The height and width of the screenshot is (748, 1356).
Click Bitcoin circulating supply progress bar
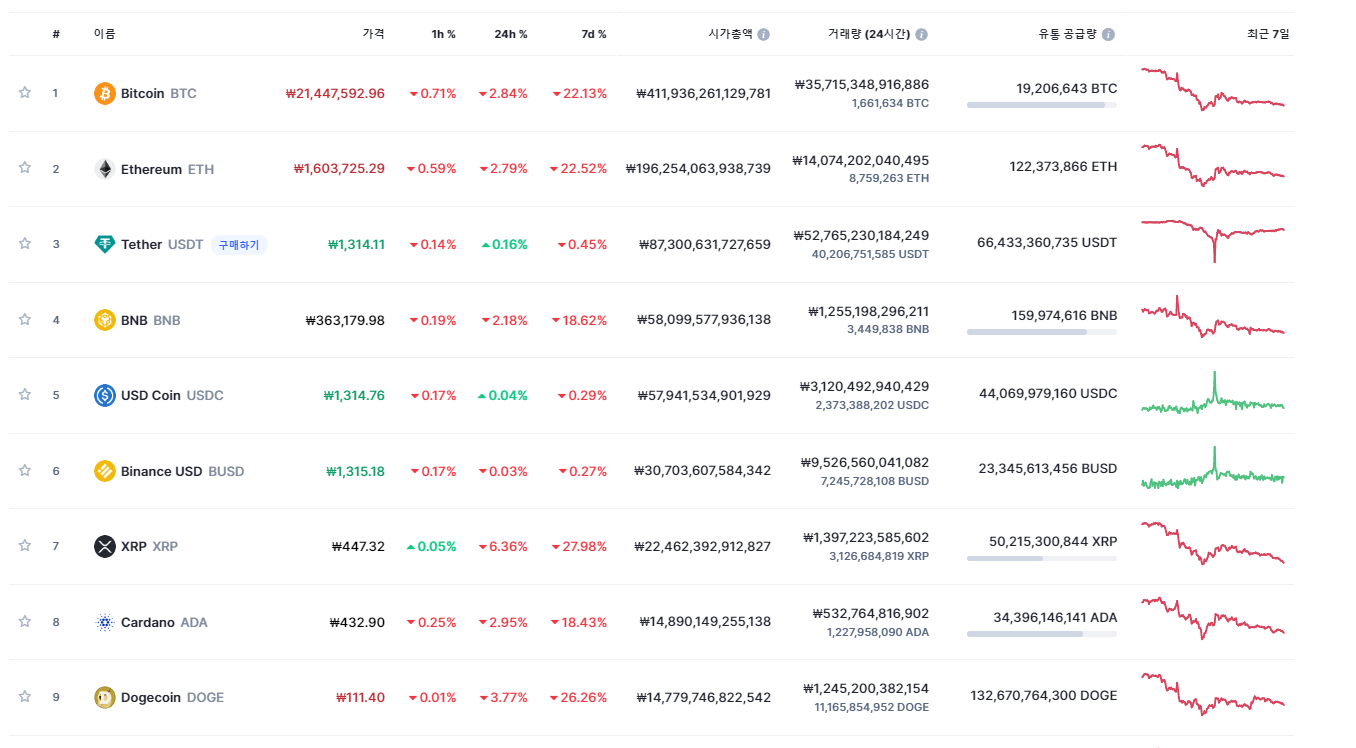(1042, 105)
